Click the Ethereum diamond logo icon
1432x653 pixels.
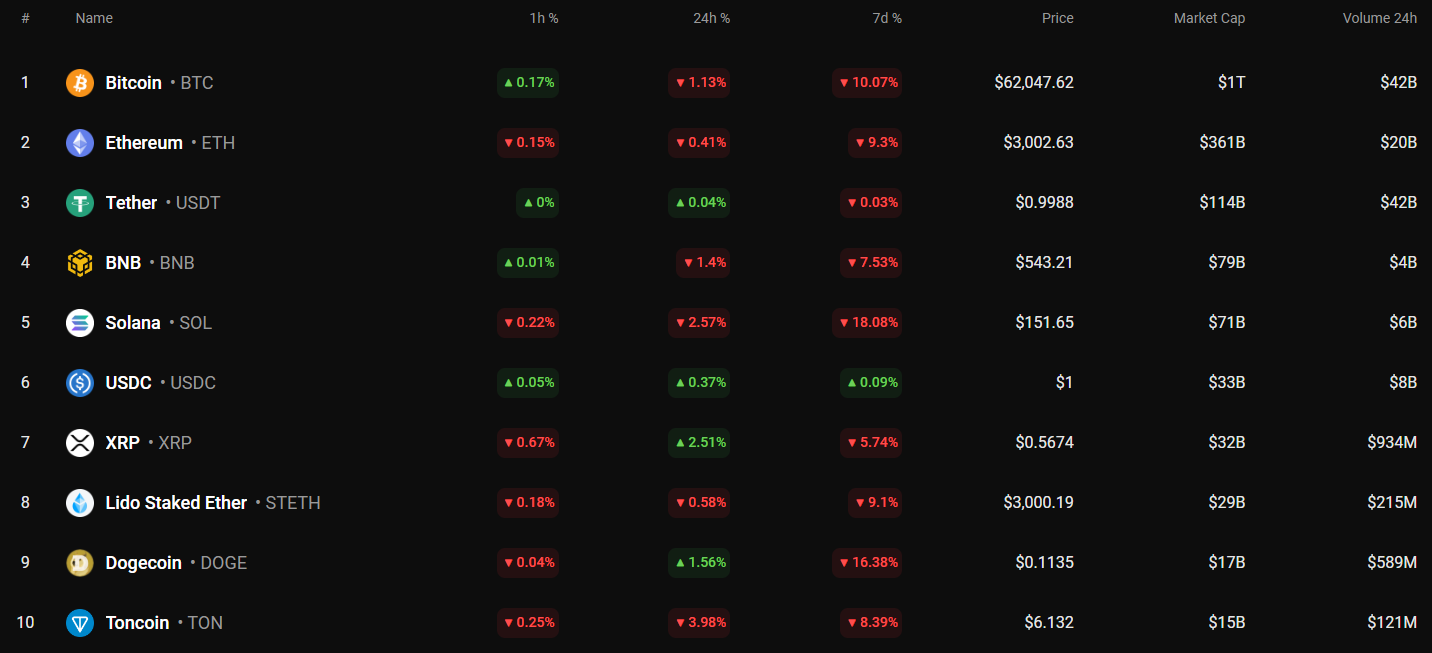click(80, 143)
